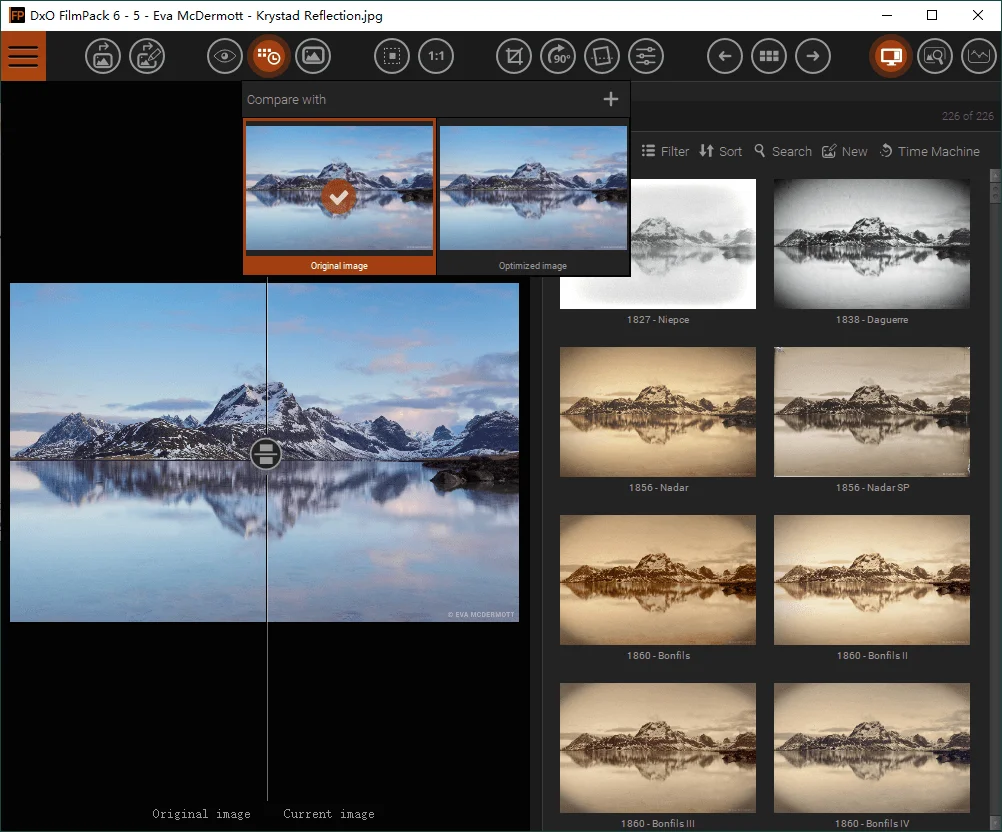1002x832 pixels.
Task: Open the hamburger main menu
Action: (x=23, y=56)
